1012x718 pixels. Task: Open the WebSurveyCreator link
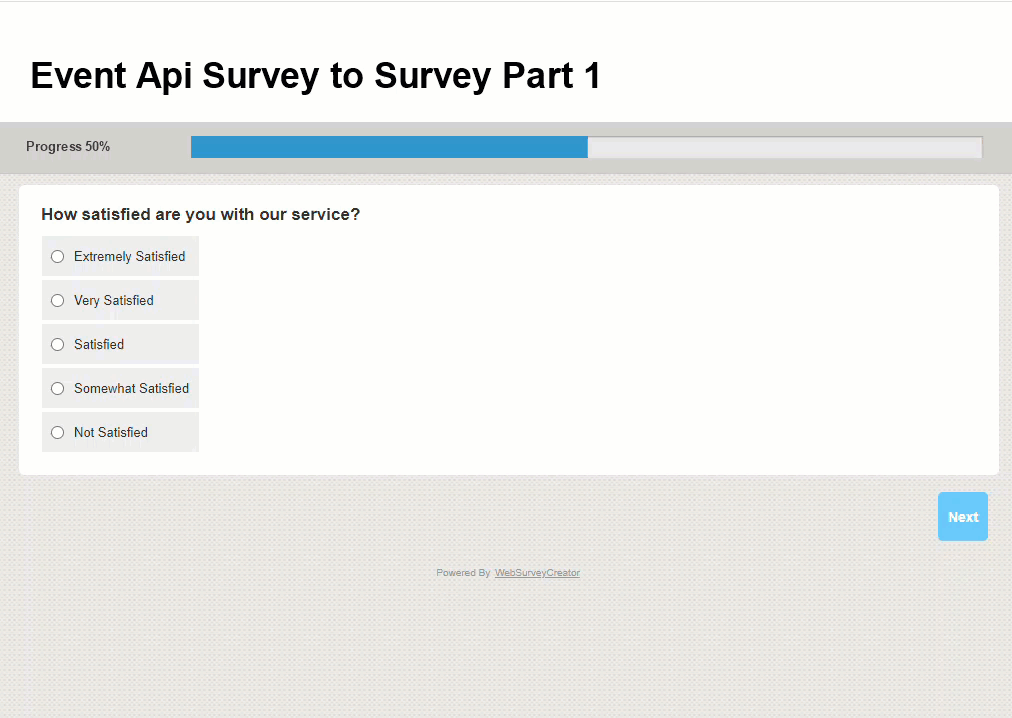click(537, 572)
